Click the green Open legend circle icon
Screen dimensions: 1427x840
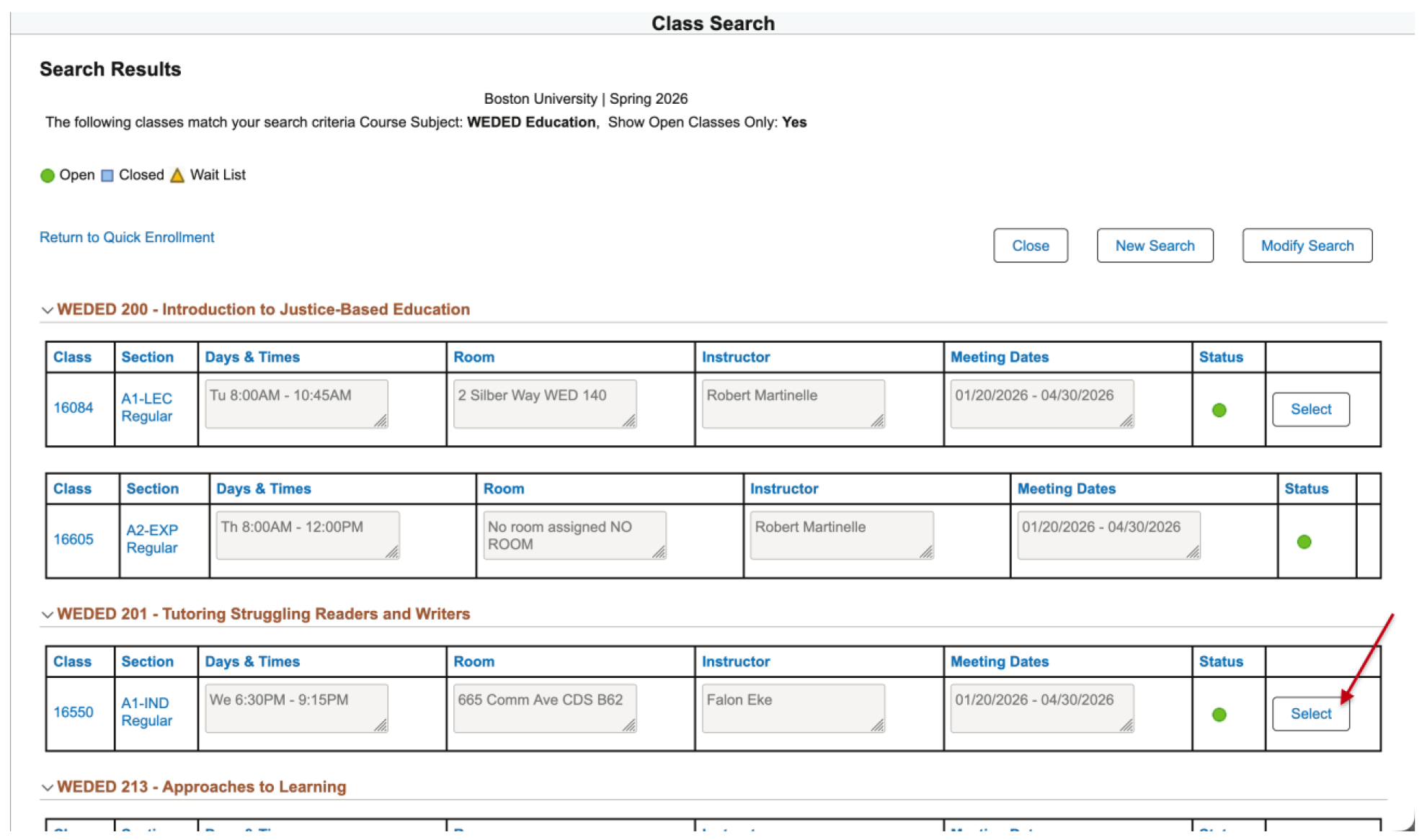pyautogui.click(x=48, y=176)
